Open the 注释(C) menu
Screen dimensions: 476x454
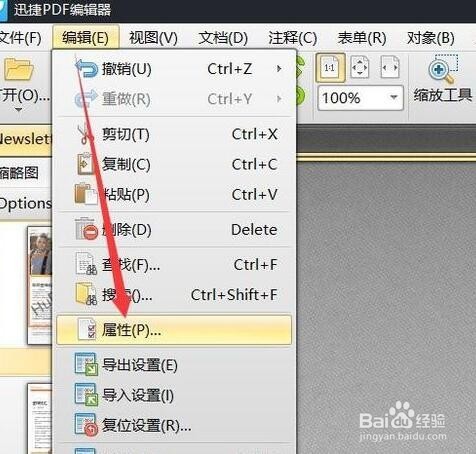pos(293,38)
